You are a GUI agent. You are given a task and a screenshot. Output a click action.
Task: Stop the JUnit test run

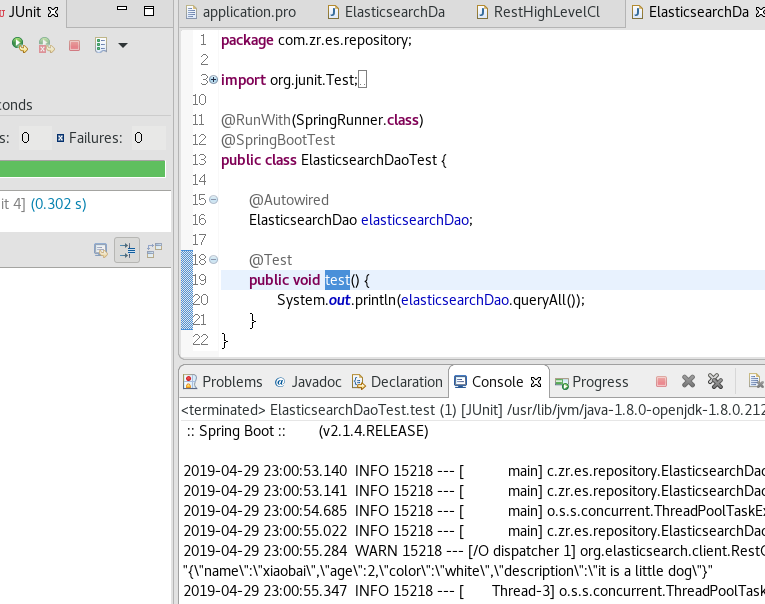point(74,45)
